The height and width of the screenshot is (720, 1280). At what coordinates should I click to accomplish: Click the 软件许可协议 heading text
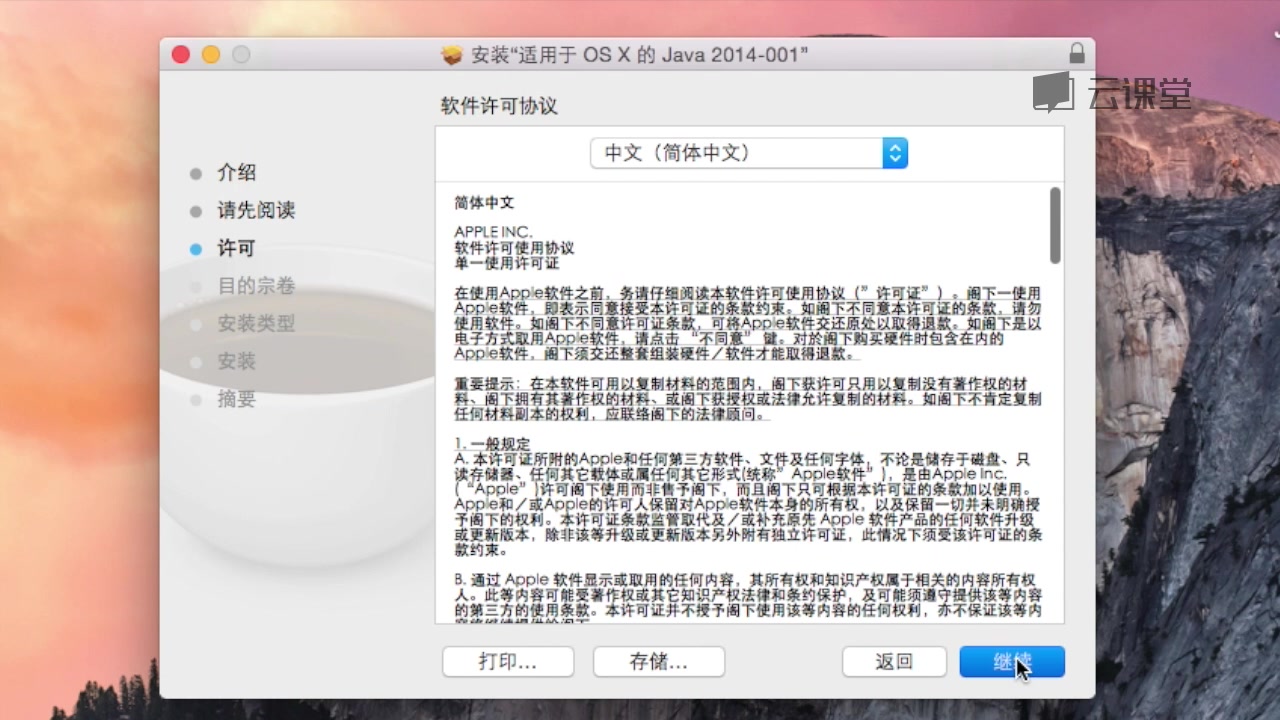click(499, 106)
